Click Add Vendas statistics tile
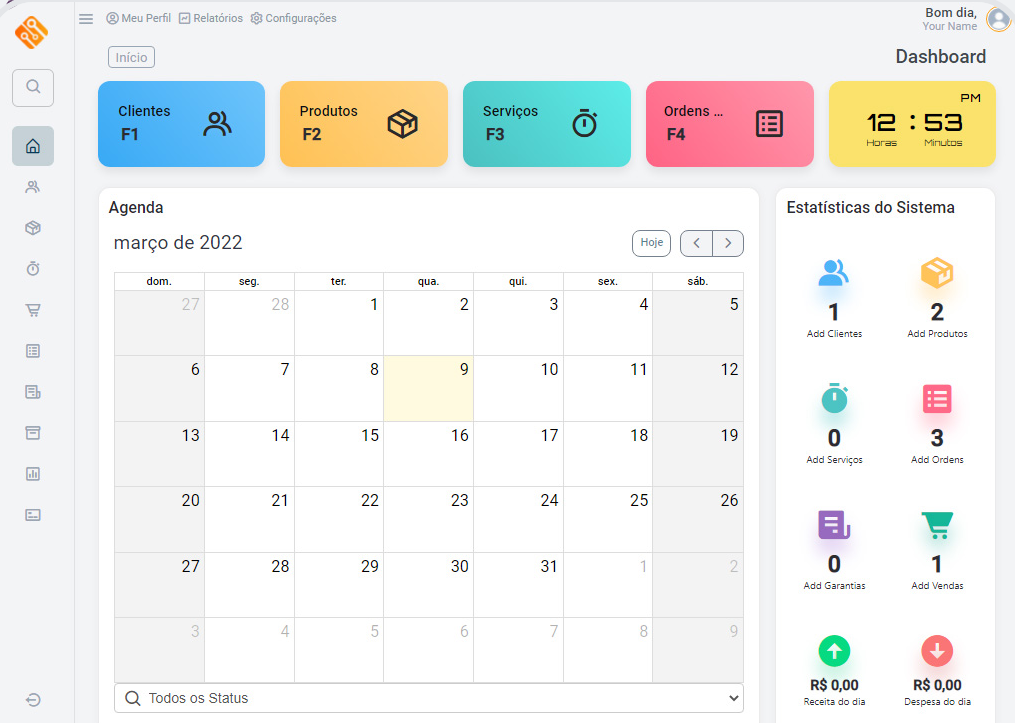This screenshot has width=1015, height=723. [936, 551]
